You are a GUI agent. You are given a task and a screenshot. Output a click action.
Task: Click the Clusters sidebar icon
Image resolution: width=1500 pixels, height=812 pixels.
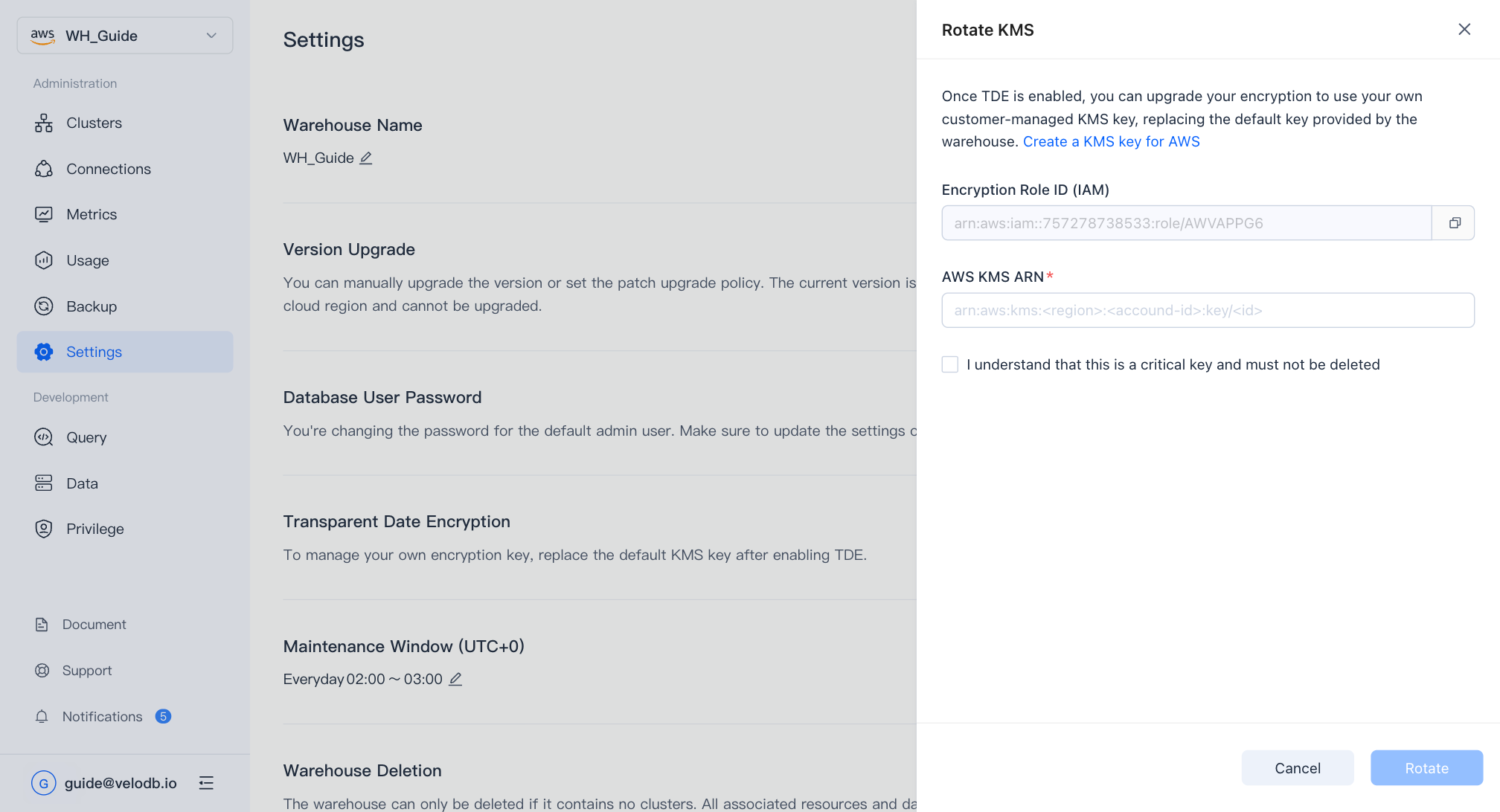click(x=44, y=123)
